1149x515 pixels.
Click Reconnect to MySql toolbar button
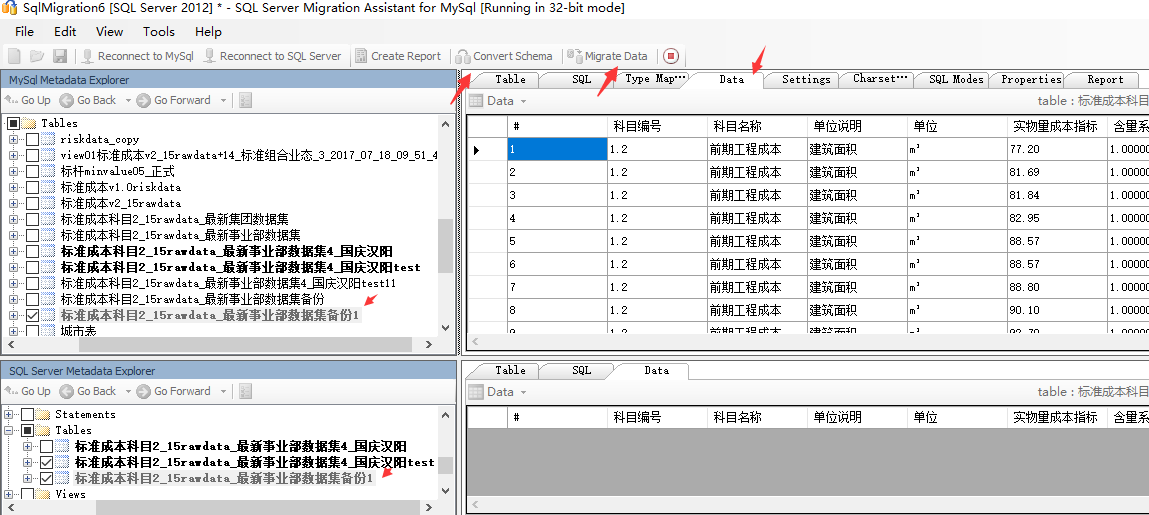click(x=137, y=56)
